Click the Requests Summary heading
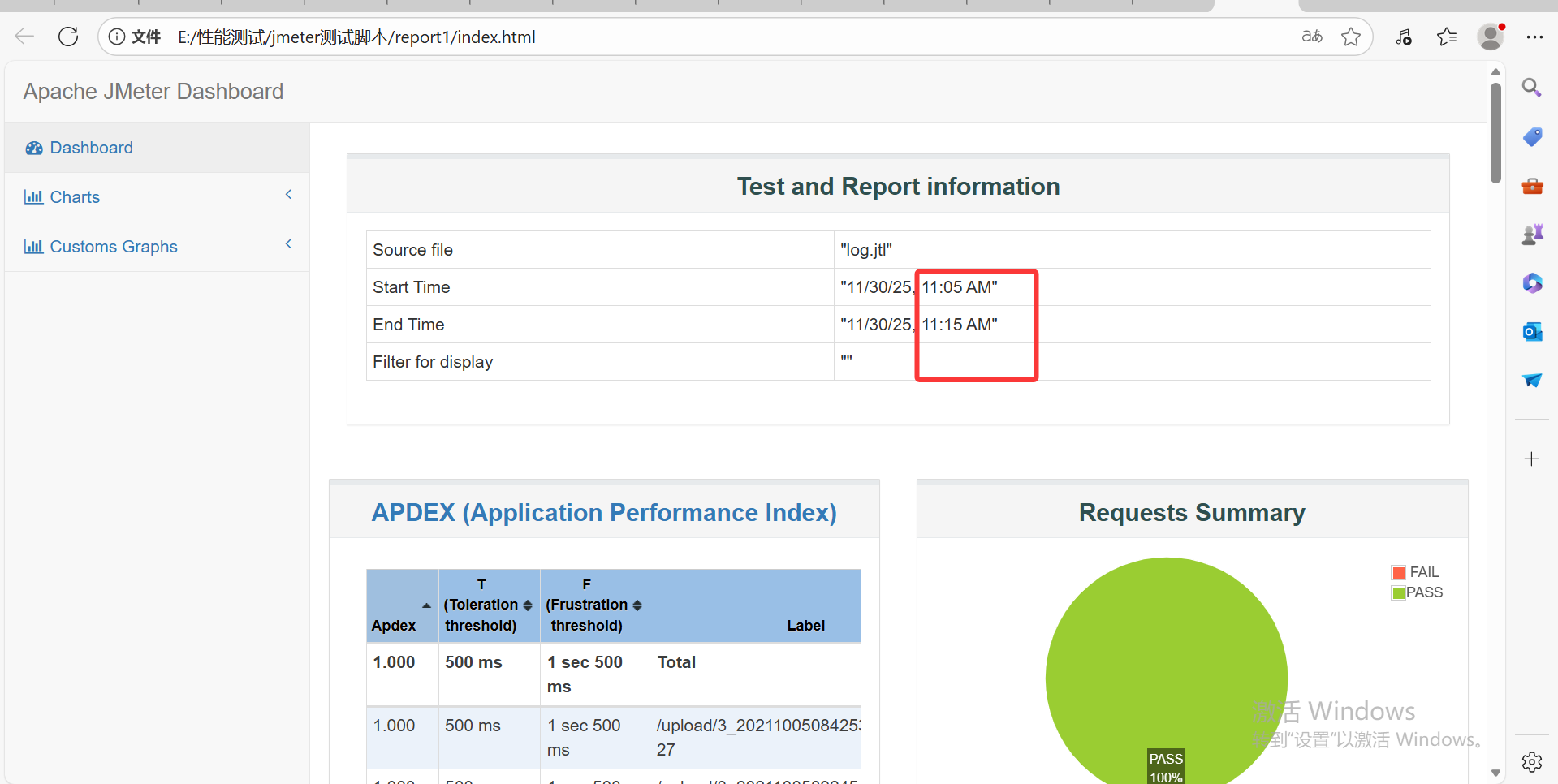 click(1192, 513)
